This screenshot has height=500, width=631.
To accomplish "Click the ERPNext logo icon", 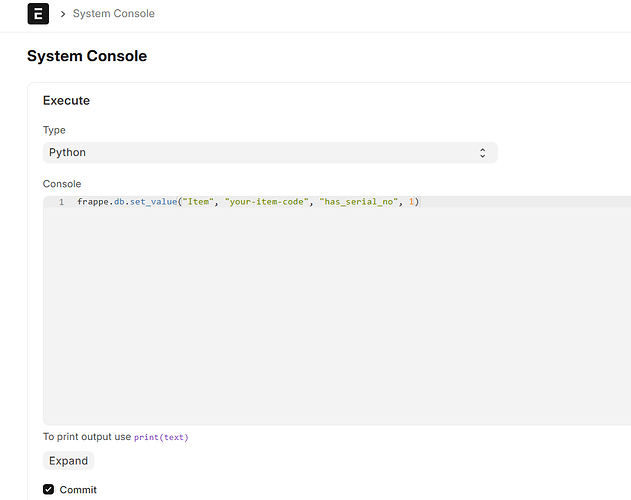I will [38, 14].
